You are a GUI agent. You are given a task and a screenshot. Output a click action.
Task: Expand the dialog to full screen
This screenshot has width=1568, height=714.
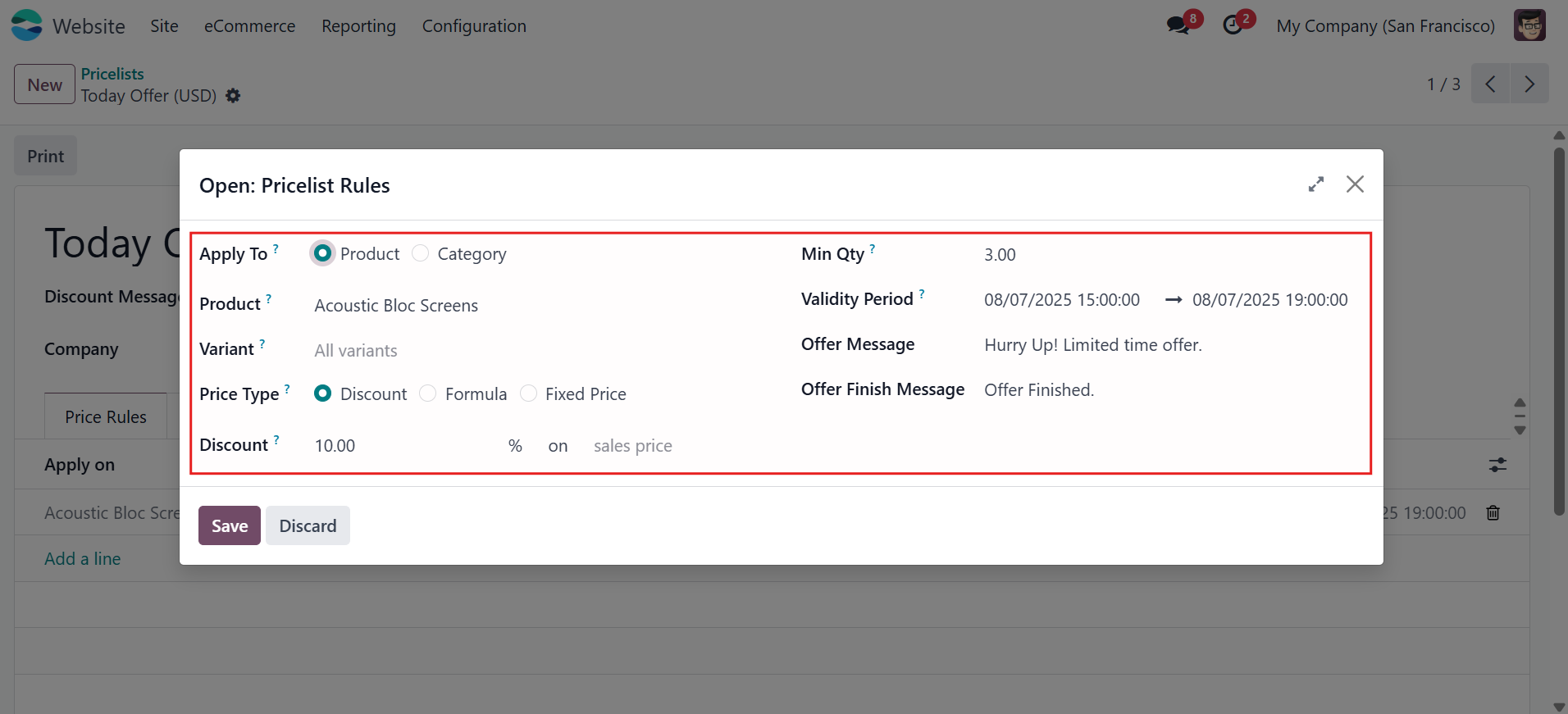(x=1316, y=184)
